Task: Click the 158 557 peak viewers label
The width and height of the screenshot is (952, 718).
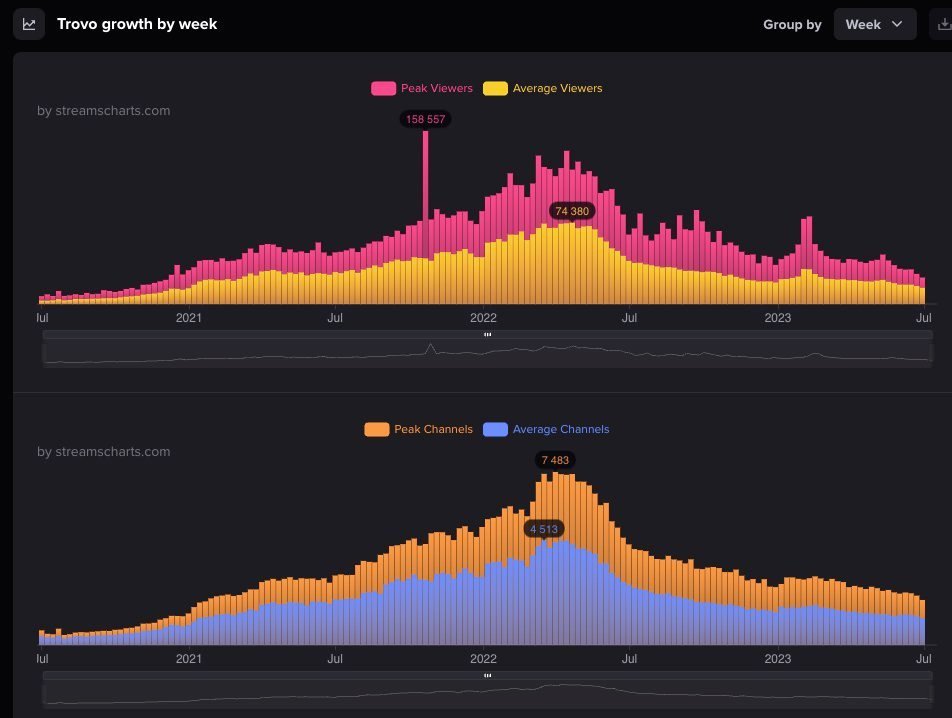Action: coord(425,120)
